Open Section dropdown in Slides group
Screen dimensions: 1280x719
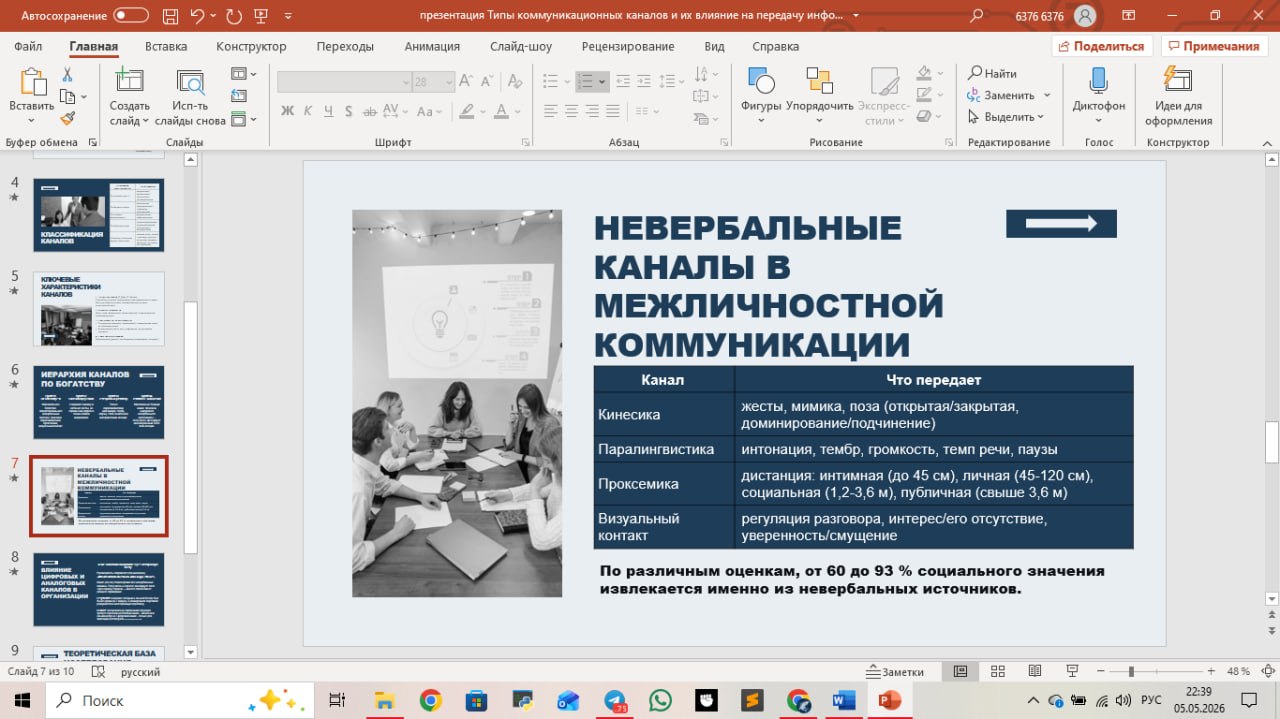point(243,119)
